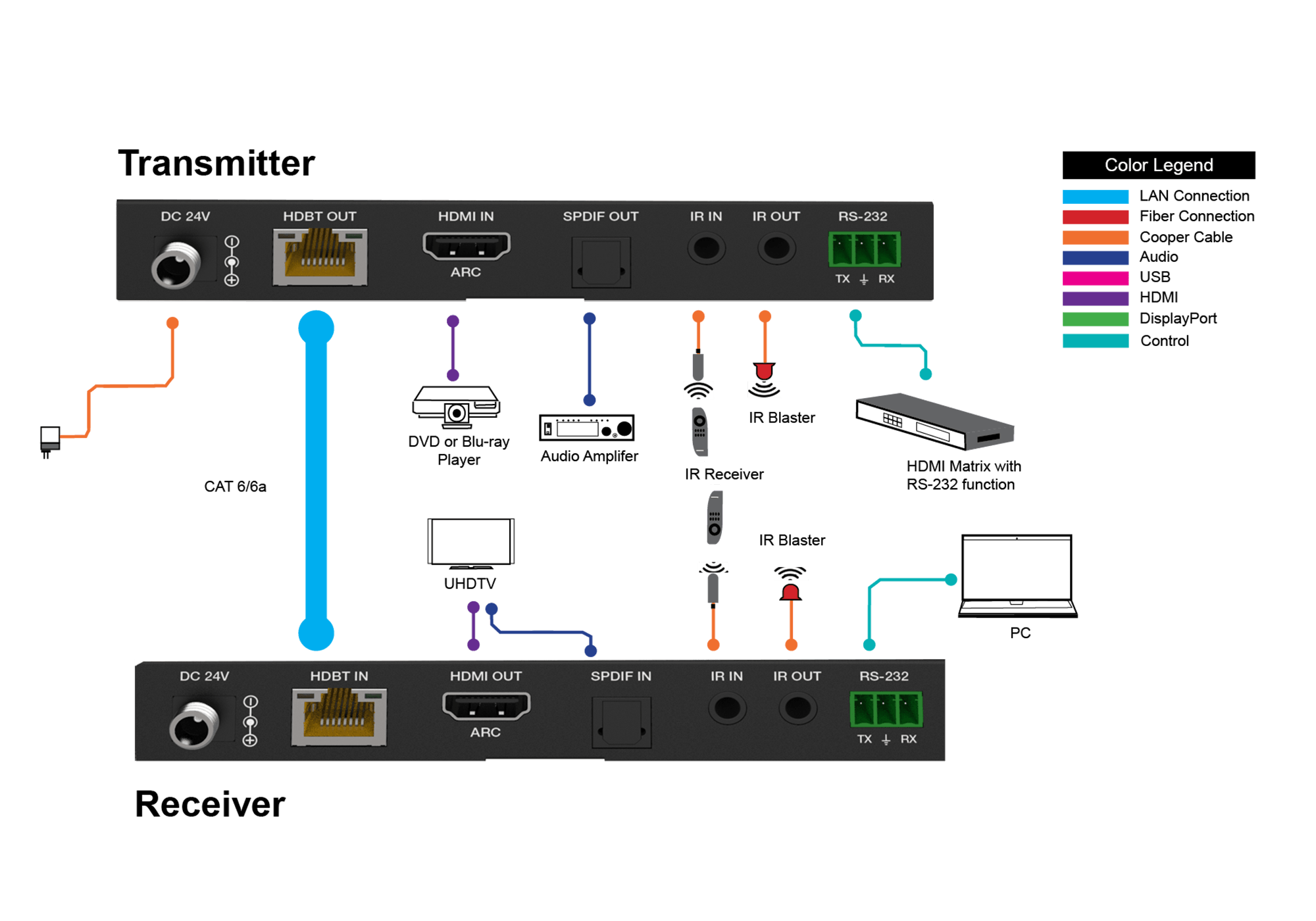
Task: Click the transmitter DC 24V power jack
Action: 176,265
